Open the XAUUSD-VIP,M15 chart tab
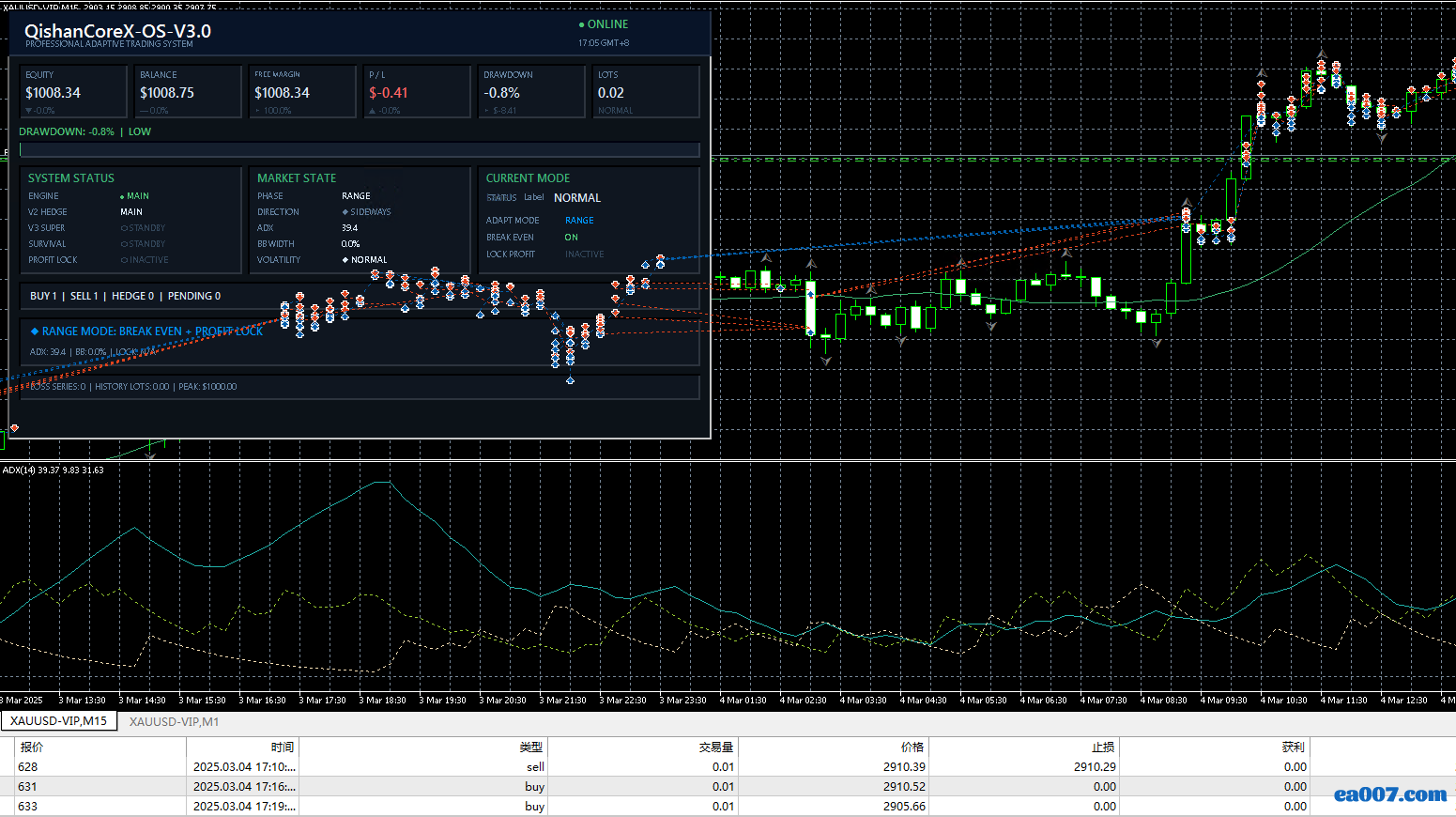This screenshot has height=817, width=1456. pos(59,721)
